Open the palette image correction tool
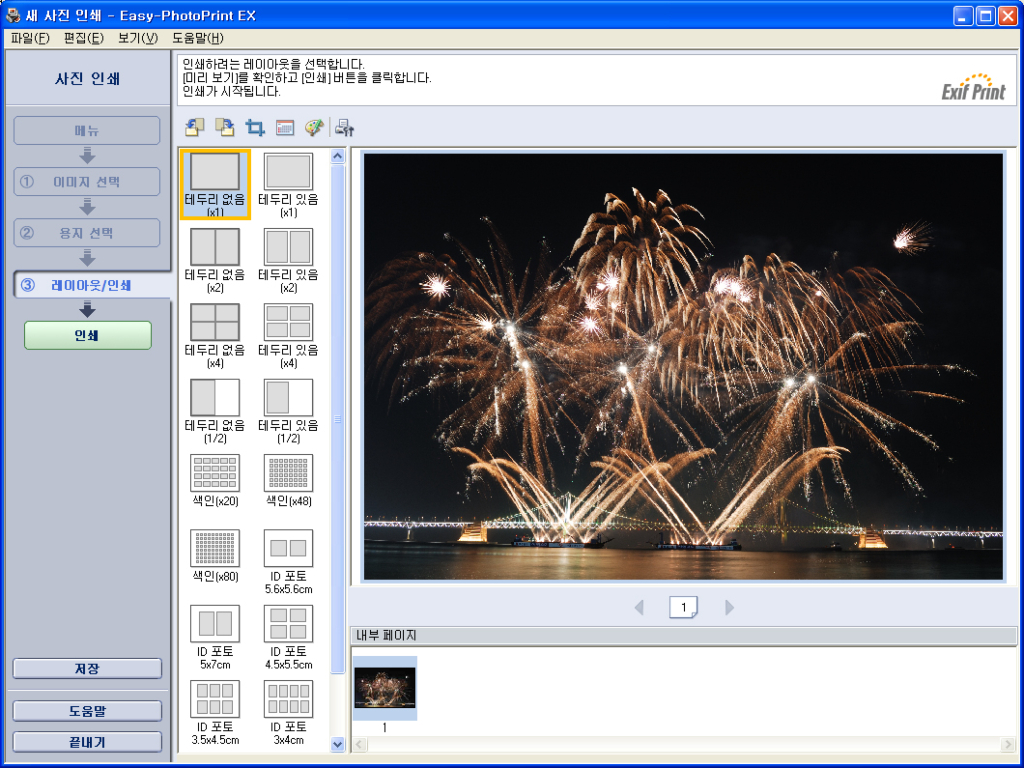1024x768 pixels. click(314, 127)
